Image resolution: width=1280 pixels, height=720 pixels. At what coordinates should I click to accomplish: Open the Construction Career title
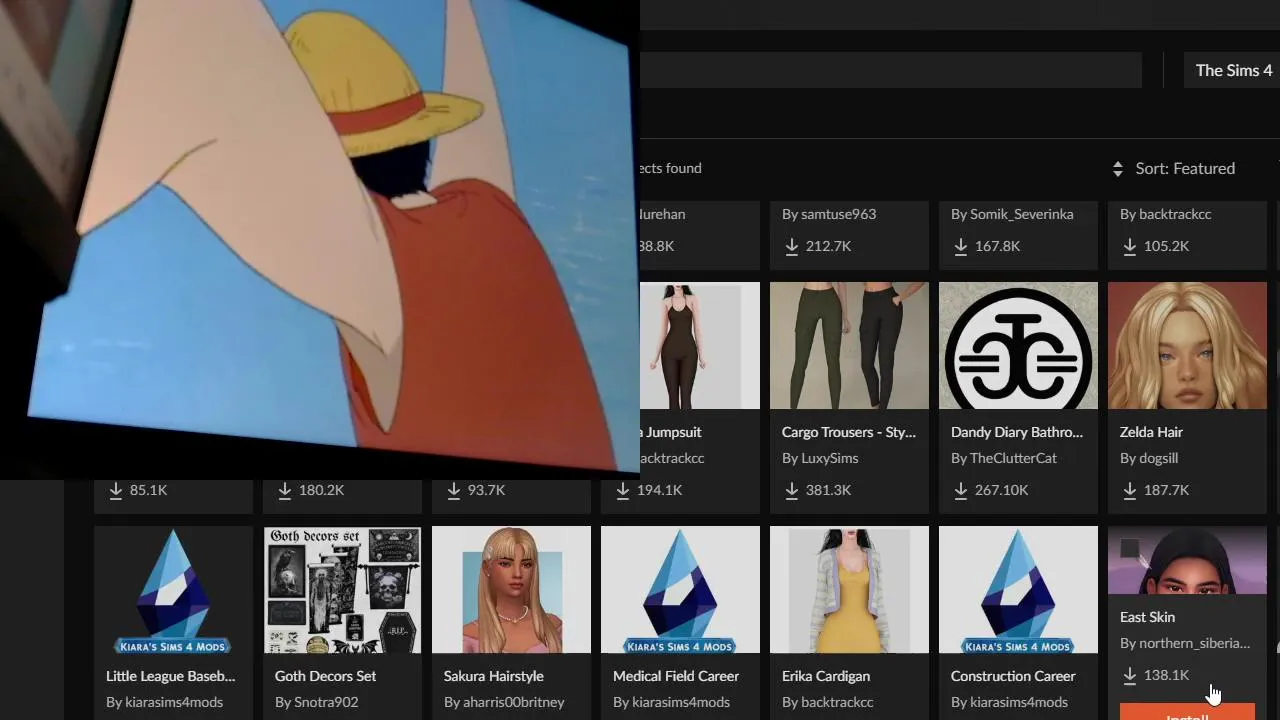click(1013, 676)
